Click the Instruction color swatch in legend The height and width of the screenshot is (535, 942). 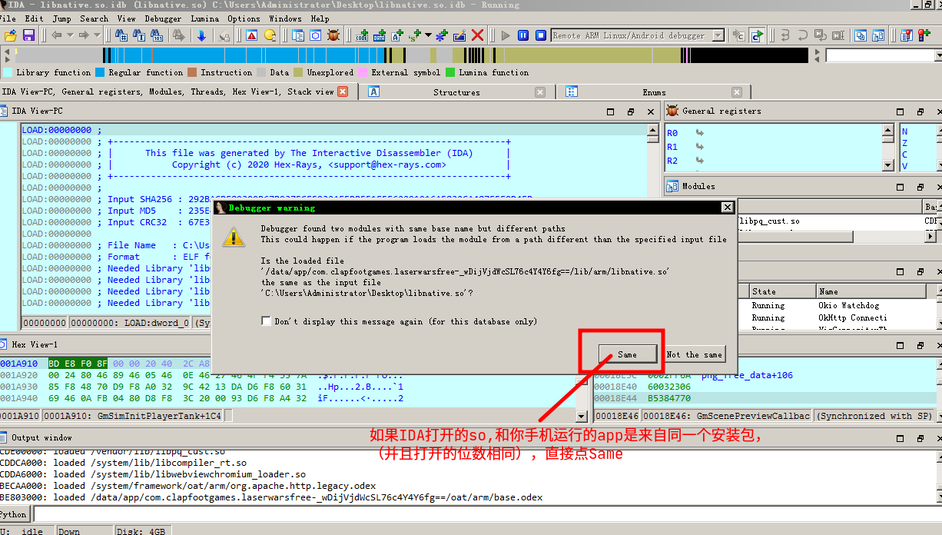pyautogui.click(x=192, y=73)
